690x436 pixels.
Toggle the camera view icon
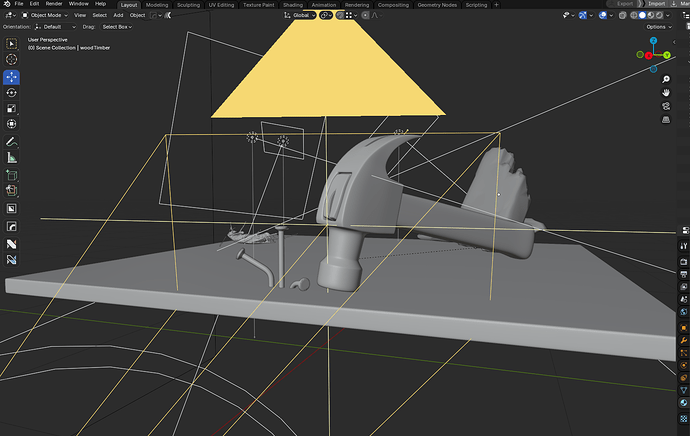[666, 106]
